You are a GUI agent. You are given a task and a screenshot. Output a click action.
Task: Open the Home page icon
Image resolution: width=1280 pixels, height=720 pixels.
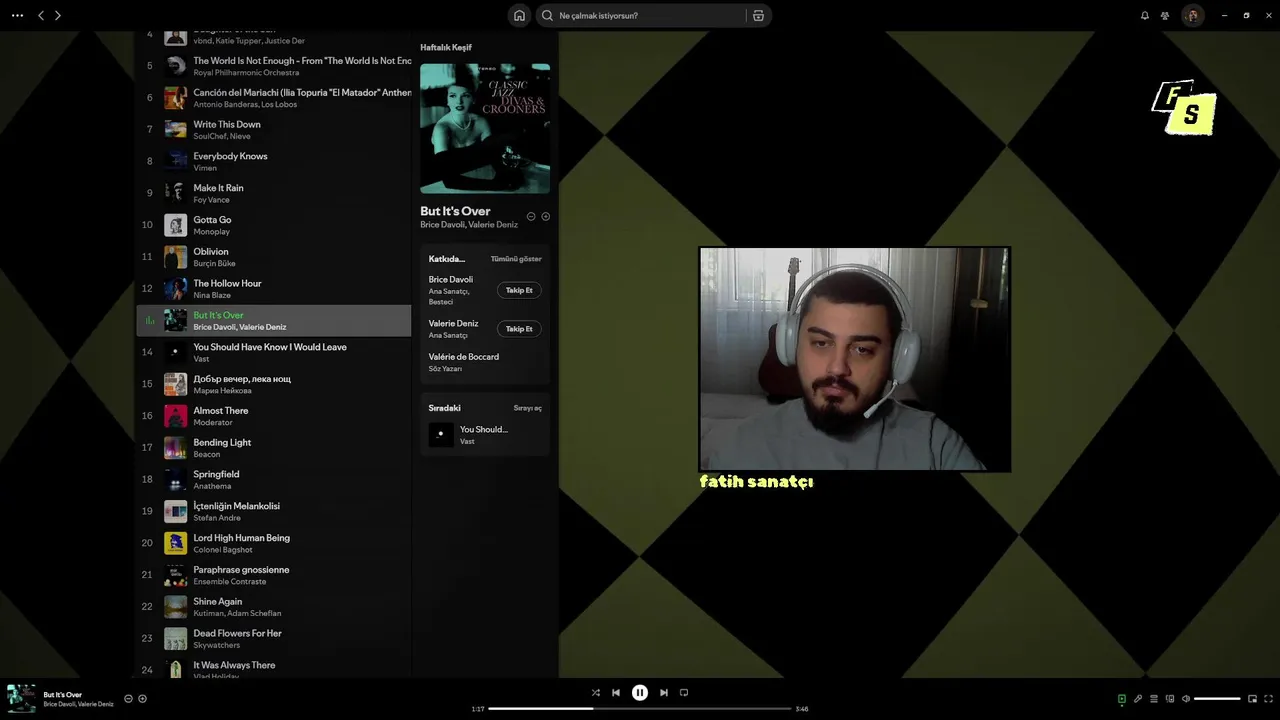[519, 15]
